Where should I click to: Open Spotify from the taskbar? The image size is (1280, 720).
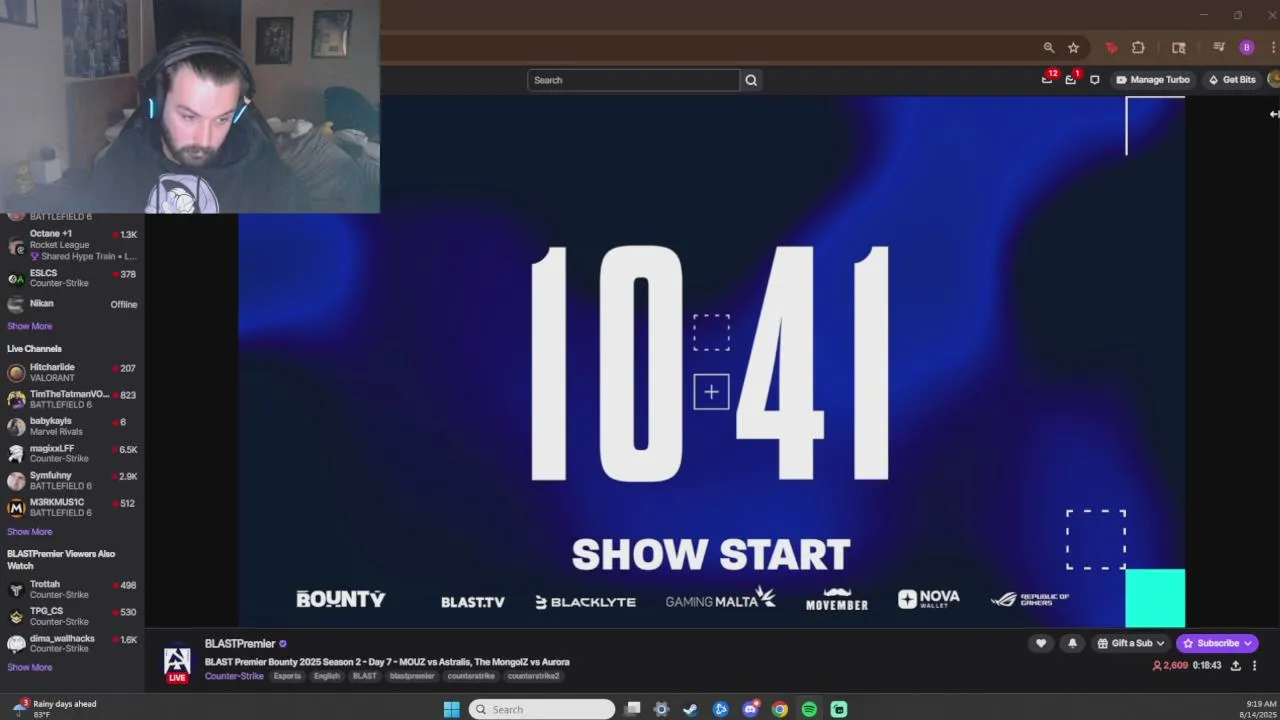(809, 709)
